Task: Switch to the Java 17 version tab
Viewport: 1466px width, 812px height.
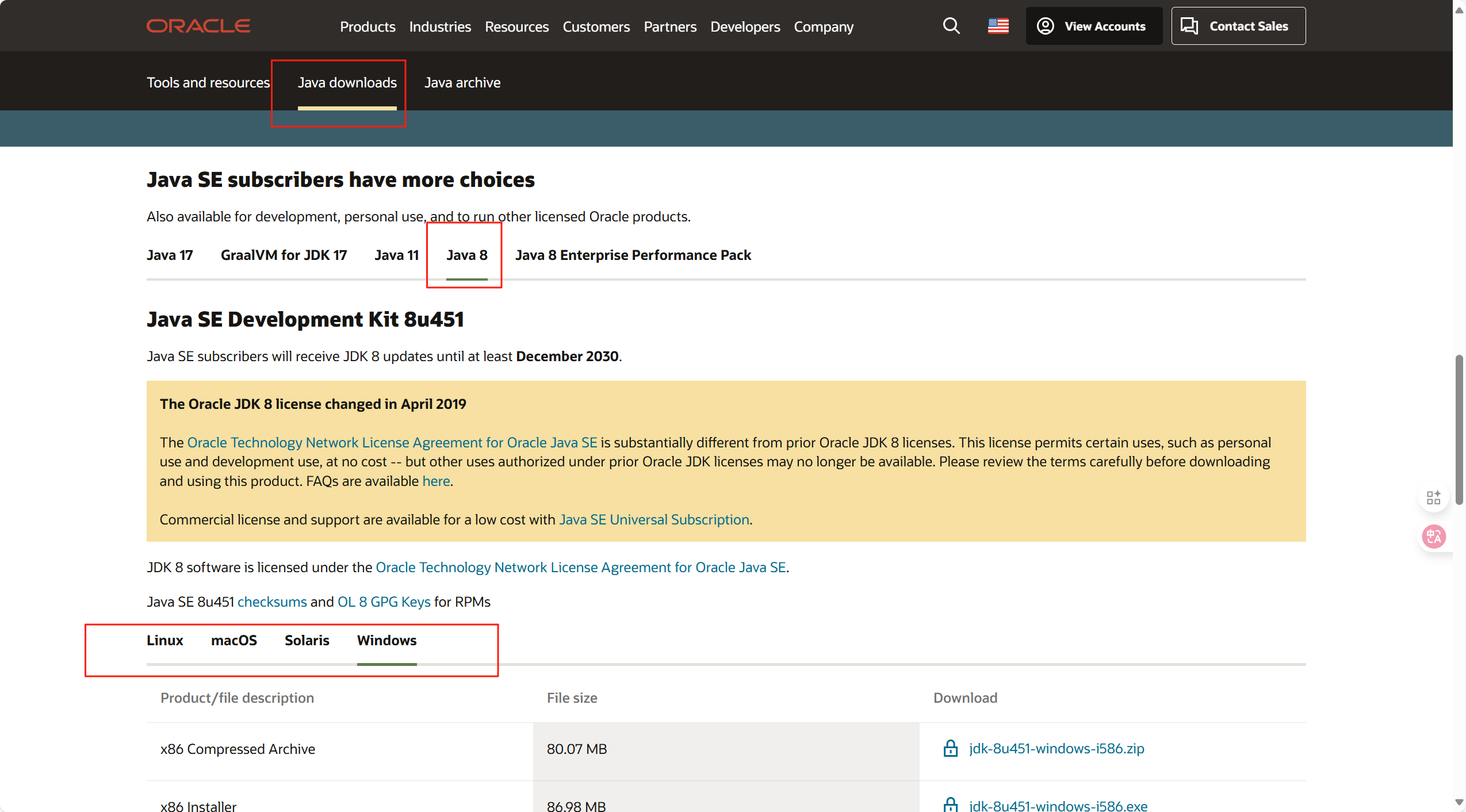Action: coord(169,255)
